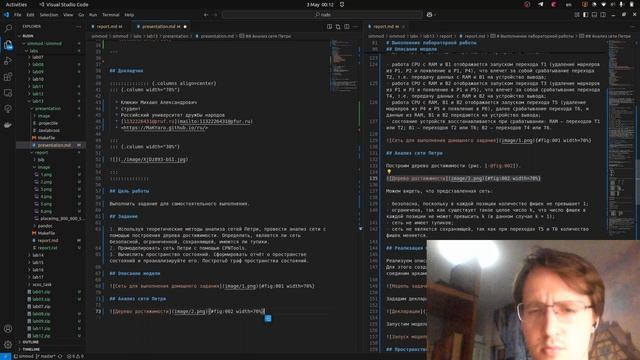Screen dimensions: 640x360
Task: Open the Help menu
Action: pos(129,15)
